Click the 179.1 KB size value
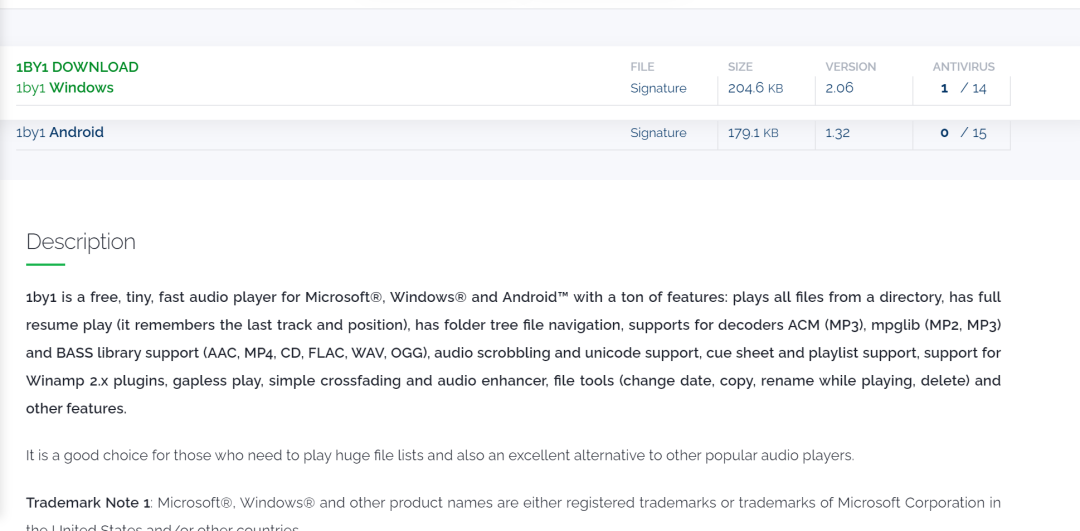 (x=755, y=133)
